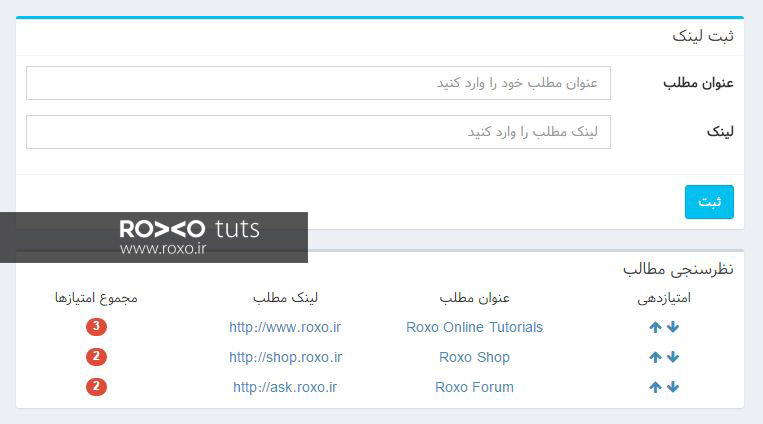Open the Roxo Forum title link

474,387
